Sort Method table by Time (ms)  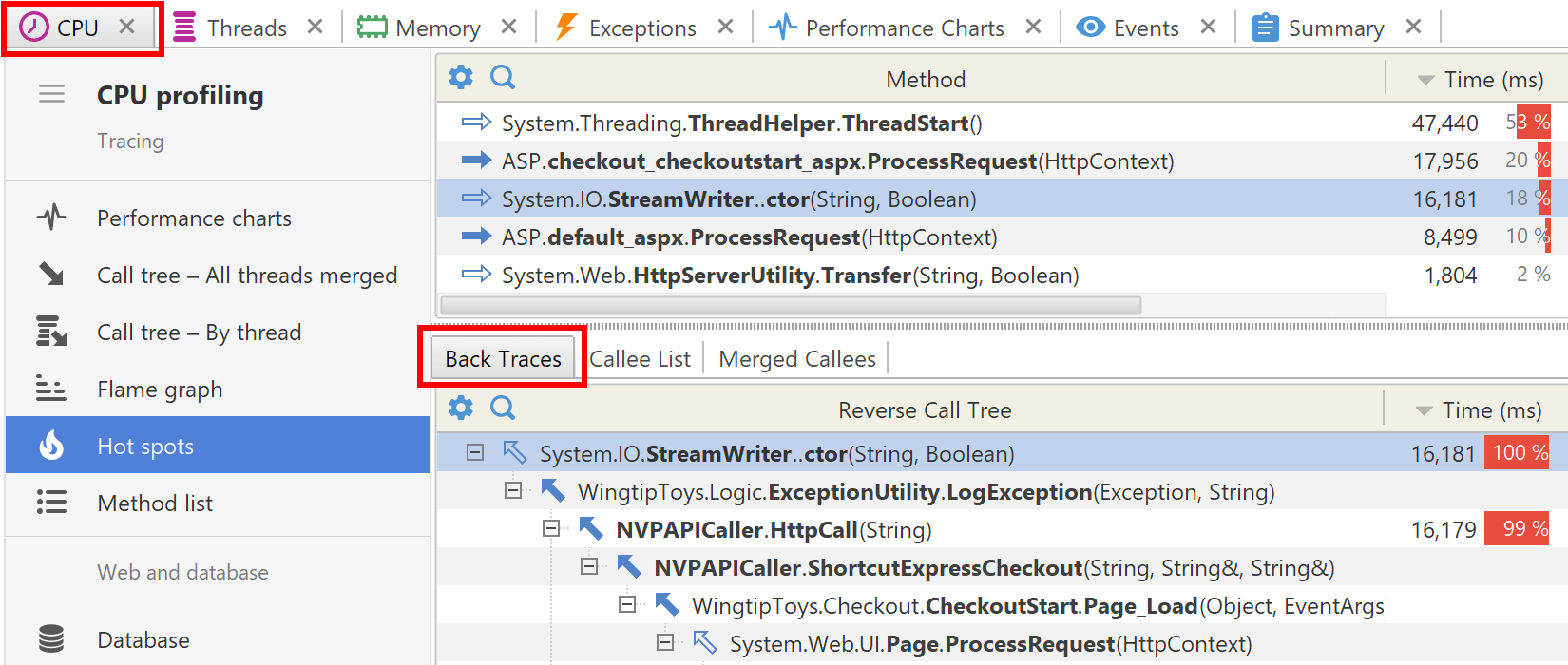pos(1479,80)
